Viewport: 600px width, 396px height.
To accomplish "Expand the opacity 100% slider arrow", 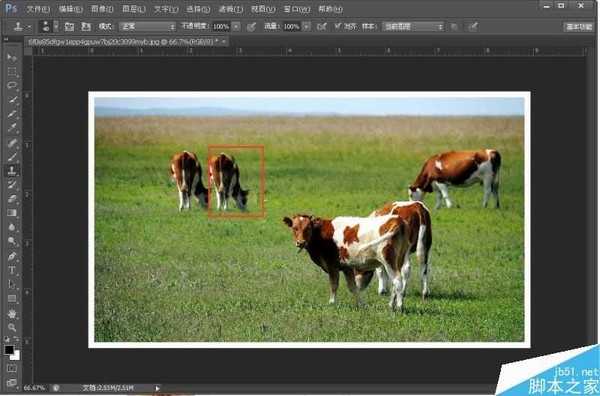I will click(x=236, y=26).
